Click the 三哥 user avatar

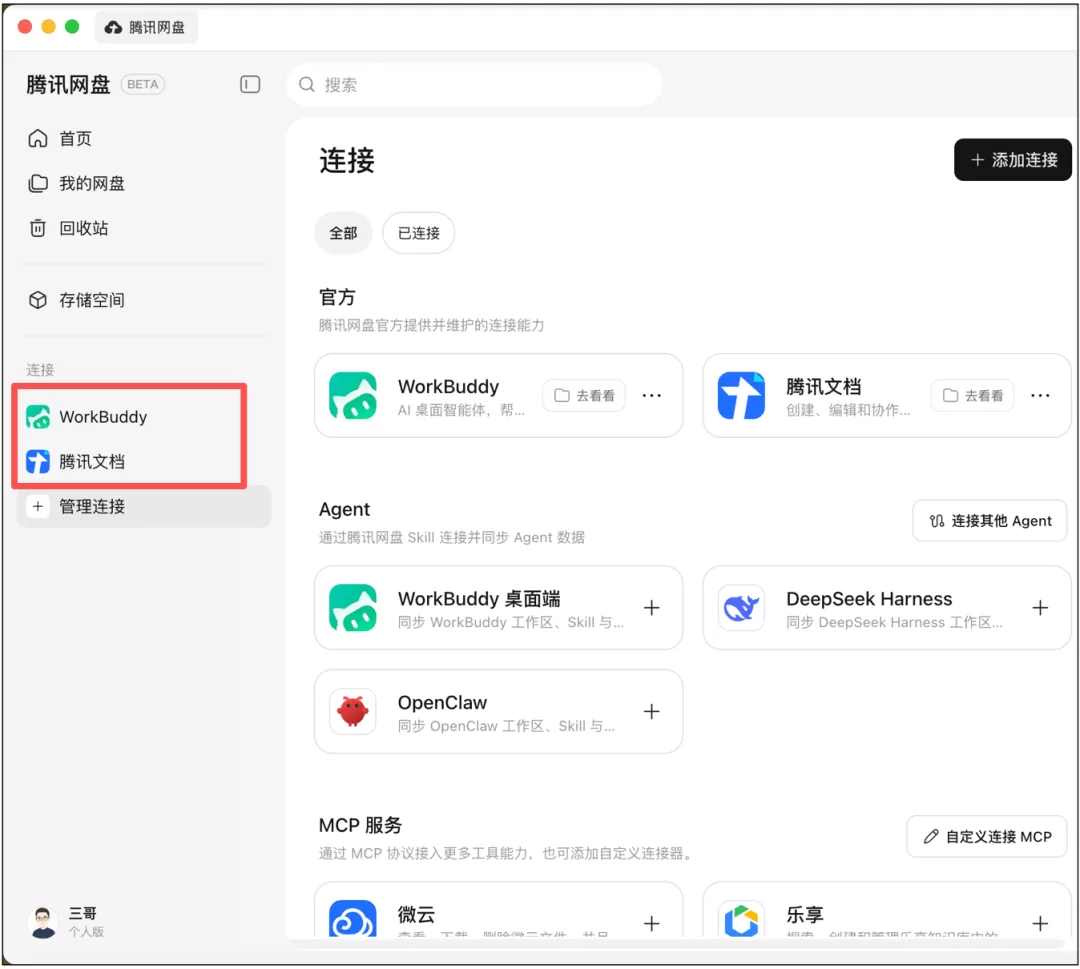pos(43,922)
